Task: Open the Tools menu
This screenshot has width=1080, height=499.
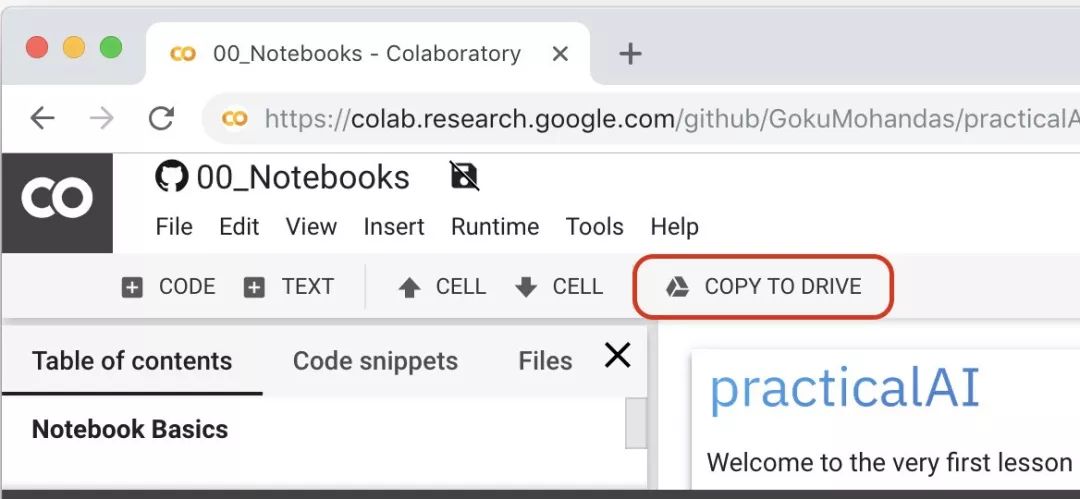Action: coord(594,227)
